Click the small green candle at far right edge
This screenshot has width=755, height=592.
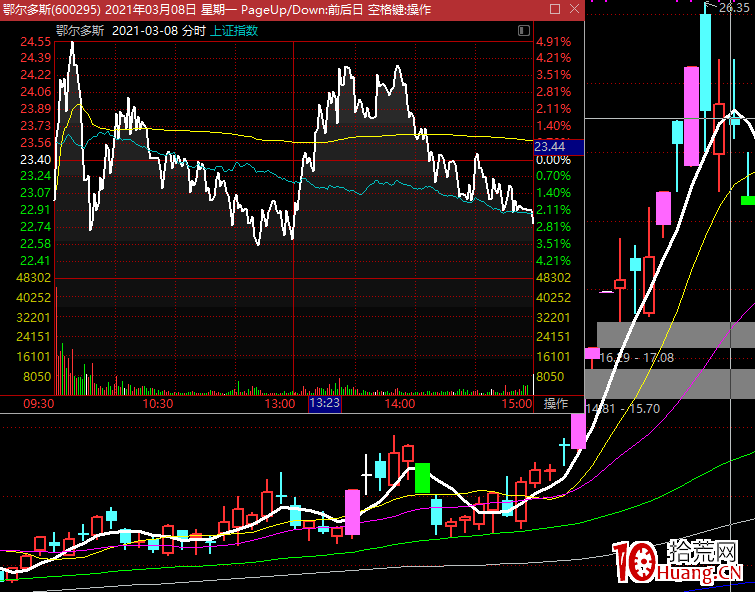click(x=748, y=200)
